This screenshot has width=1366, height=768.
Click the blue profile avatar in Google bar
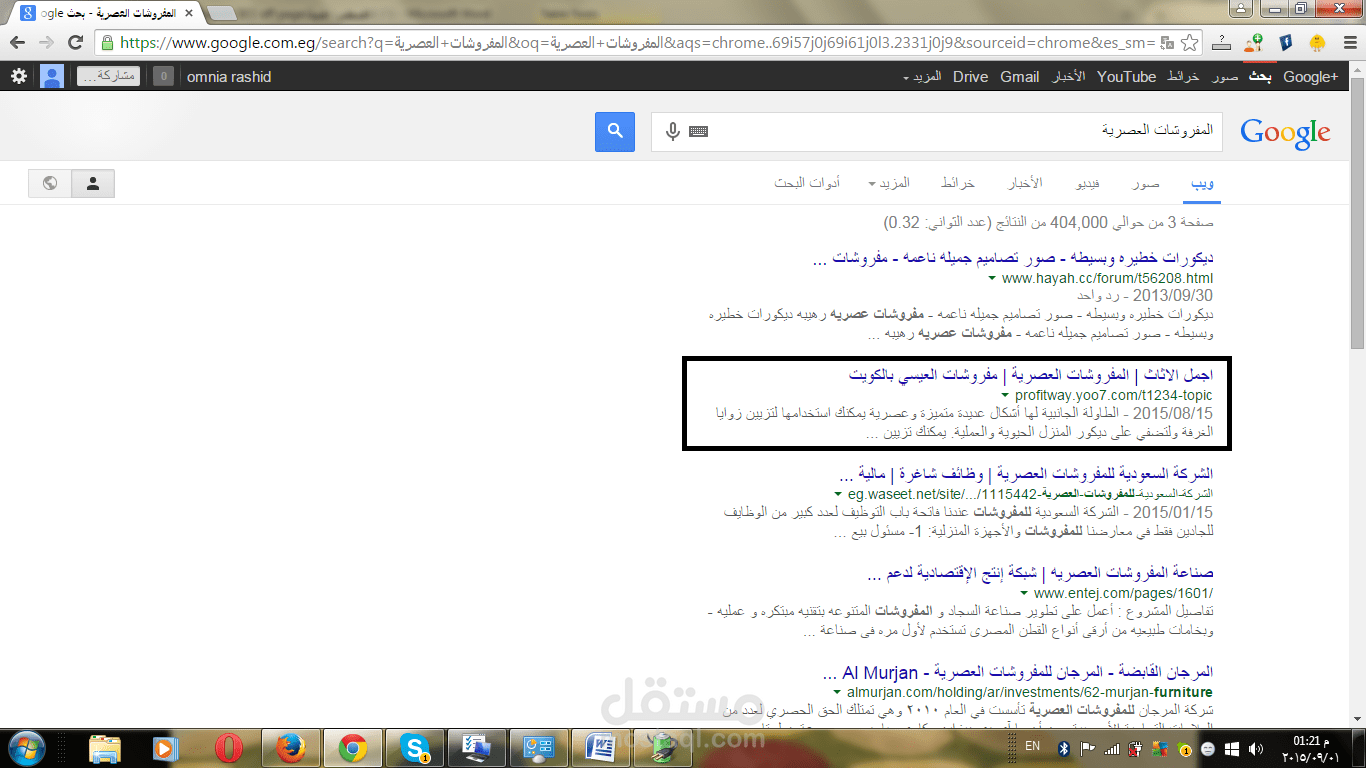coord(52,76)
